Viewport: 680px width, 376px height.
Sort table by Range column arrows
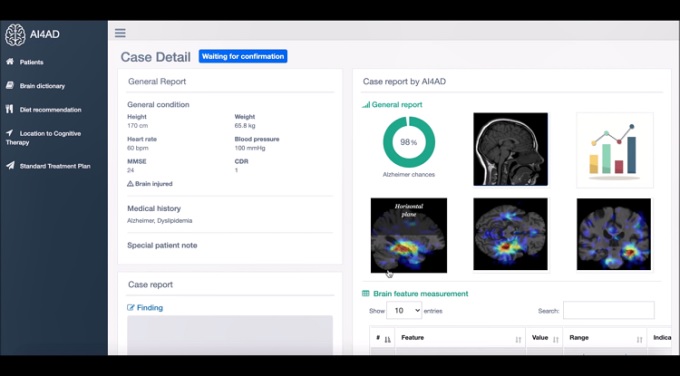click(x=639, y=340)
